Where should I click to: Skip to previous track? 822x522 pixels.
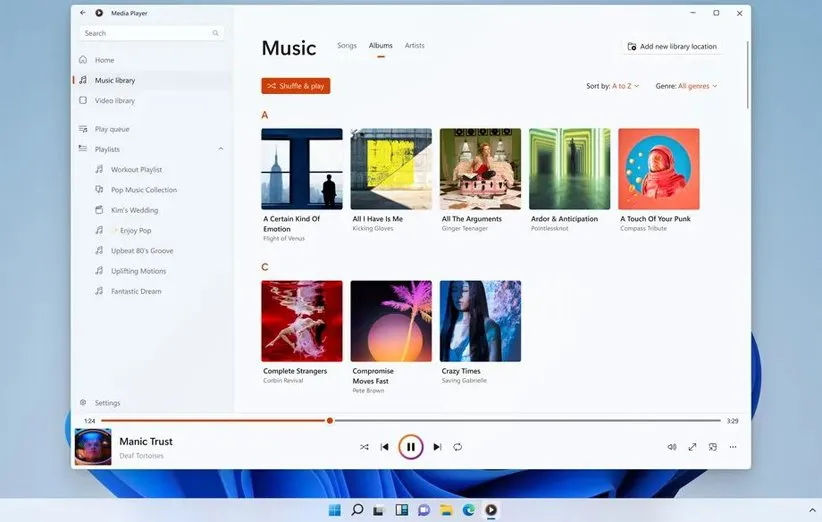pos(385,447)
